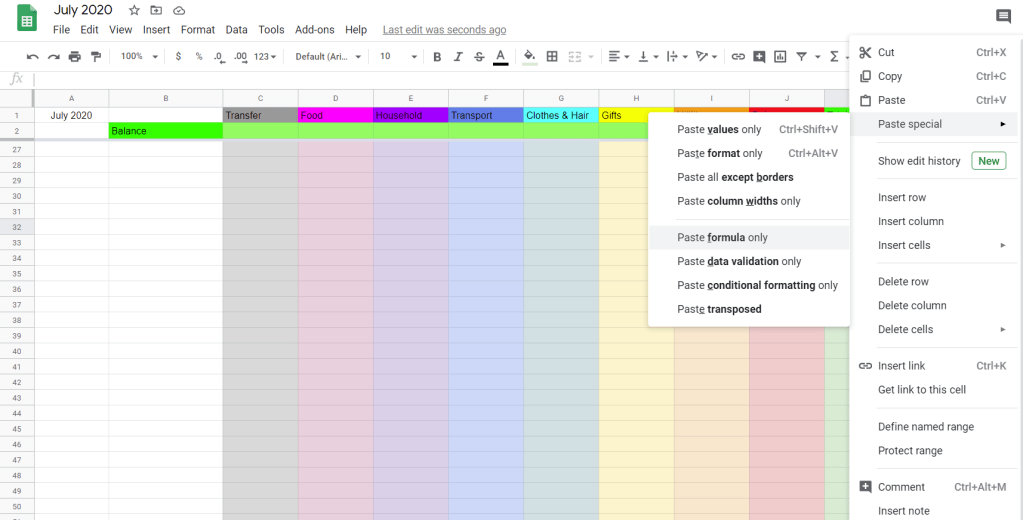Screen dimensions: 1023x520
Task: Open the fill color paint bucket
Action: (x=530, y=57)
